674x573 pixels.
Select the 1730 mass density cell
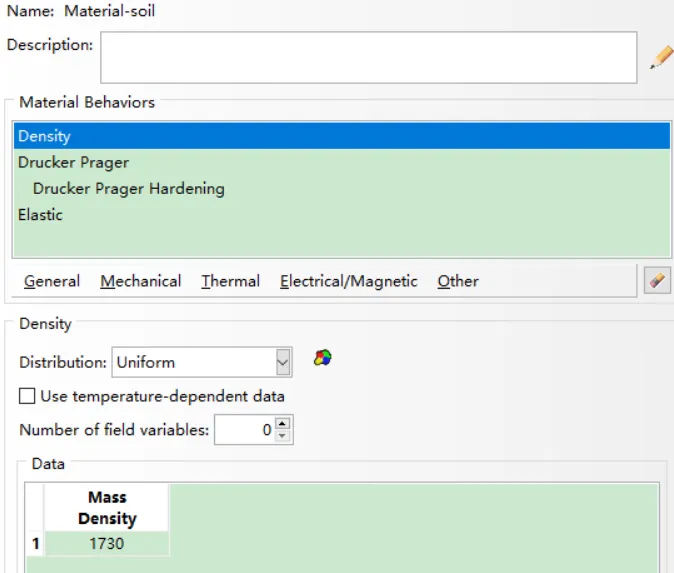(107, 543)
